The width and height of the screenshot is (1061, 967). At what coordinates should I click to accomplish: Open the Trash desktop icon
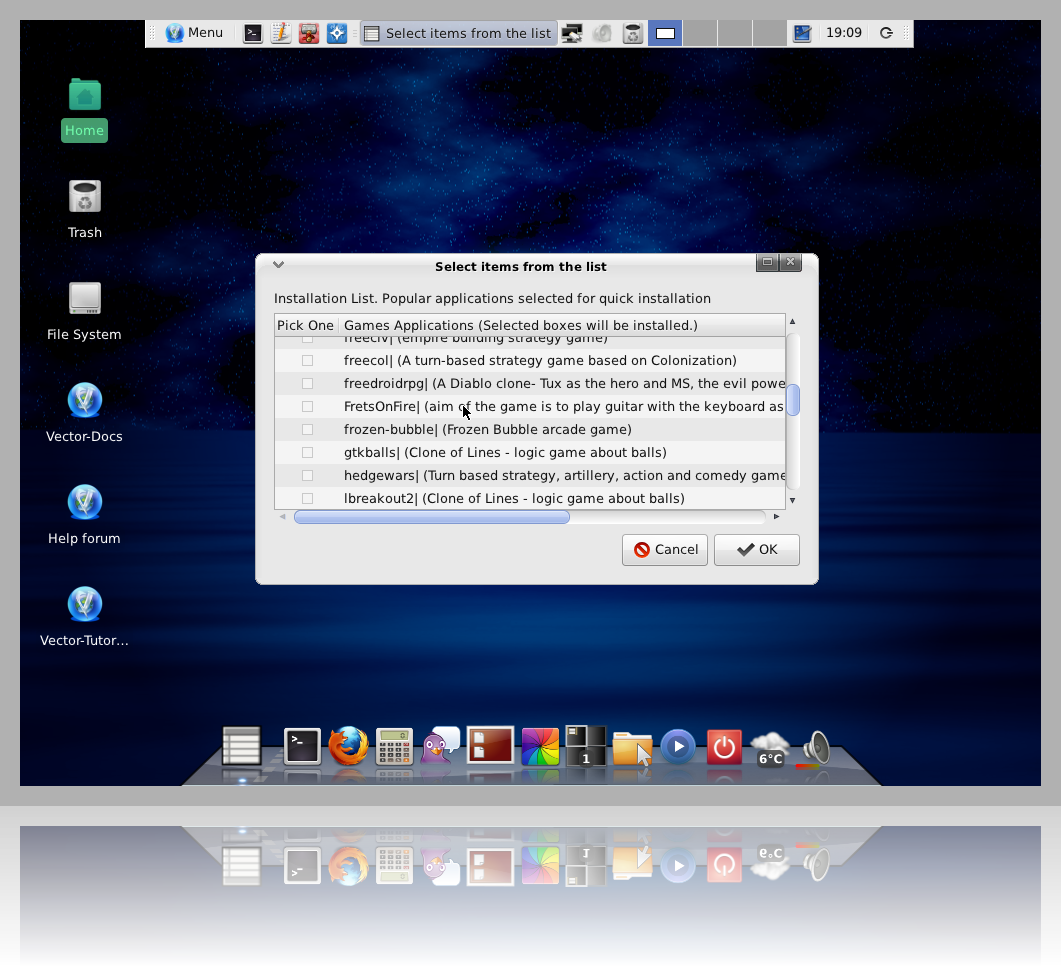85,197
